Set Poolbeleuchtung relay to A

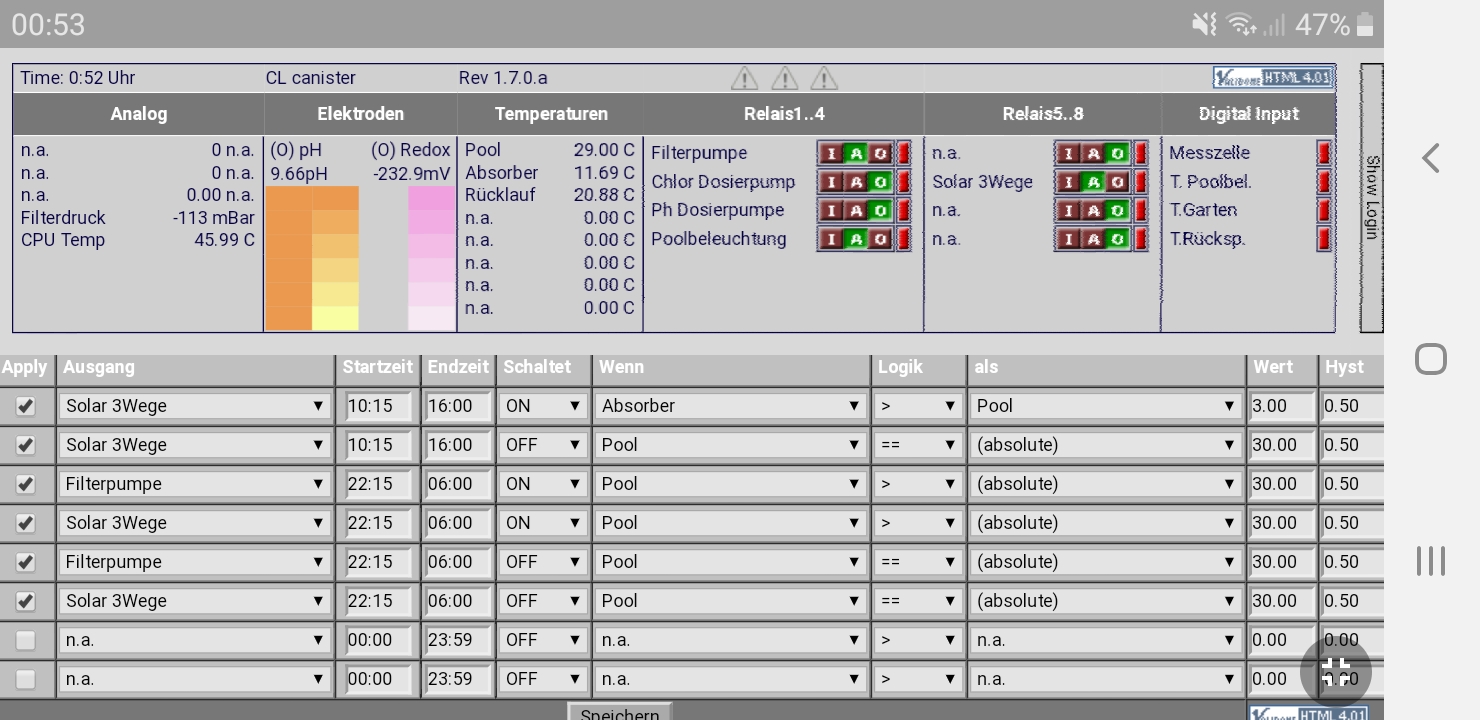pyautogui.click(x=855, y=239)
